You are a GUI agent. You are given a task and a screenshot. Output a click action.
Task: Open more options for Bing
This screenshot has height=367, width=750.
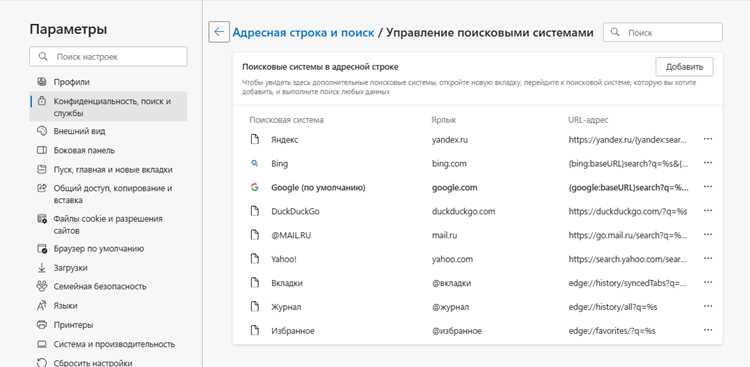708,163
